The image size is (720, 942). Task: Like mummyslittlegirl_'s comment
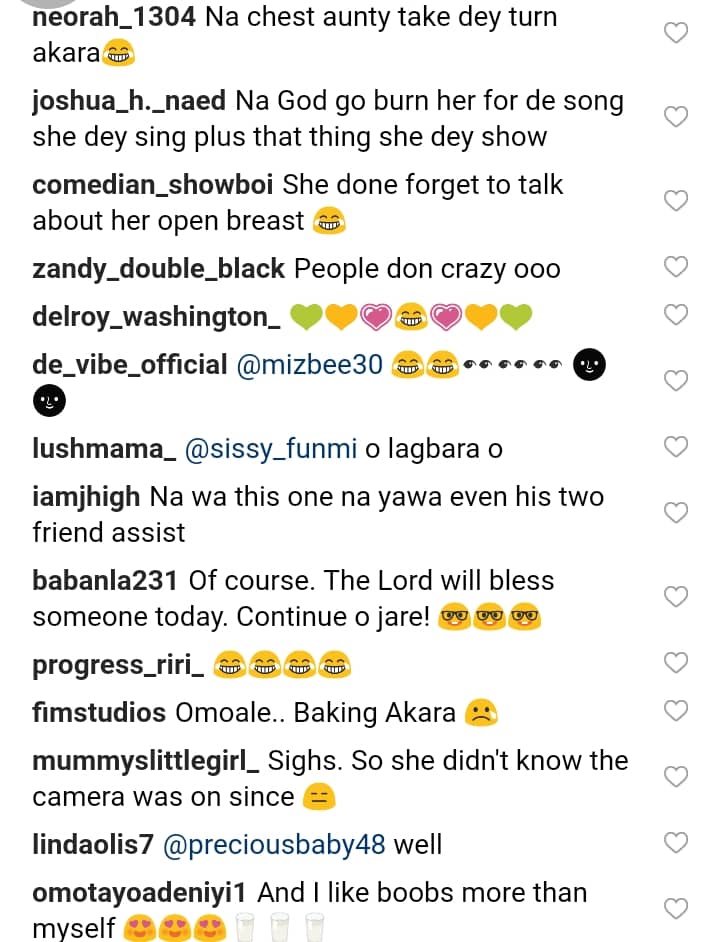pos(677,777)
